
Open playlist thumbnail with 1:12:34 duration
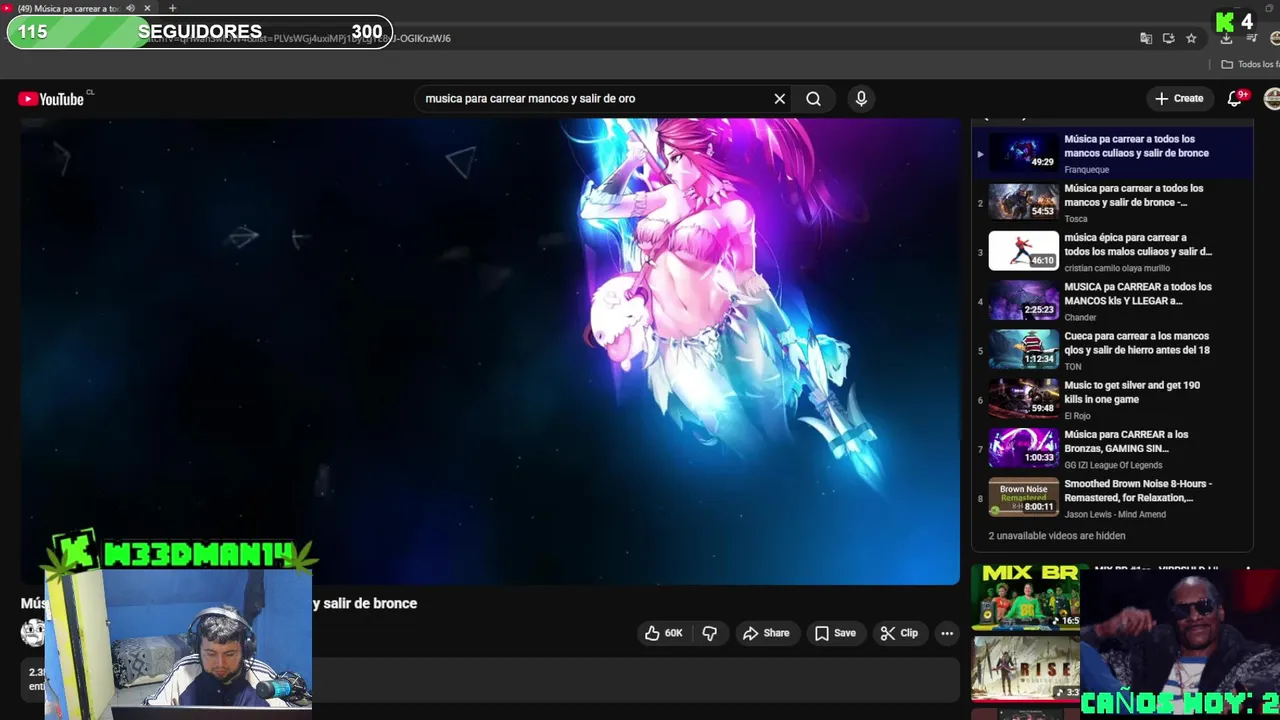1023,349
